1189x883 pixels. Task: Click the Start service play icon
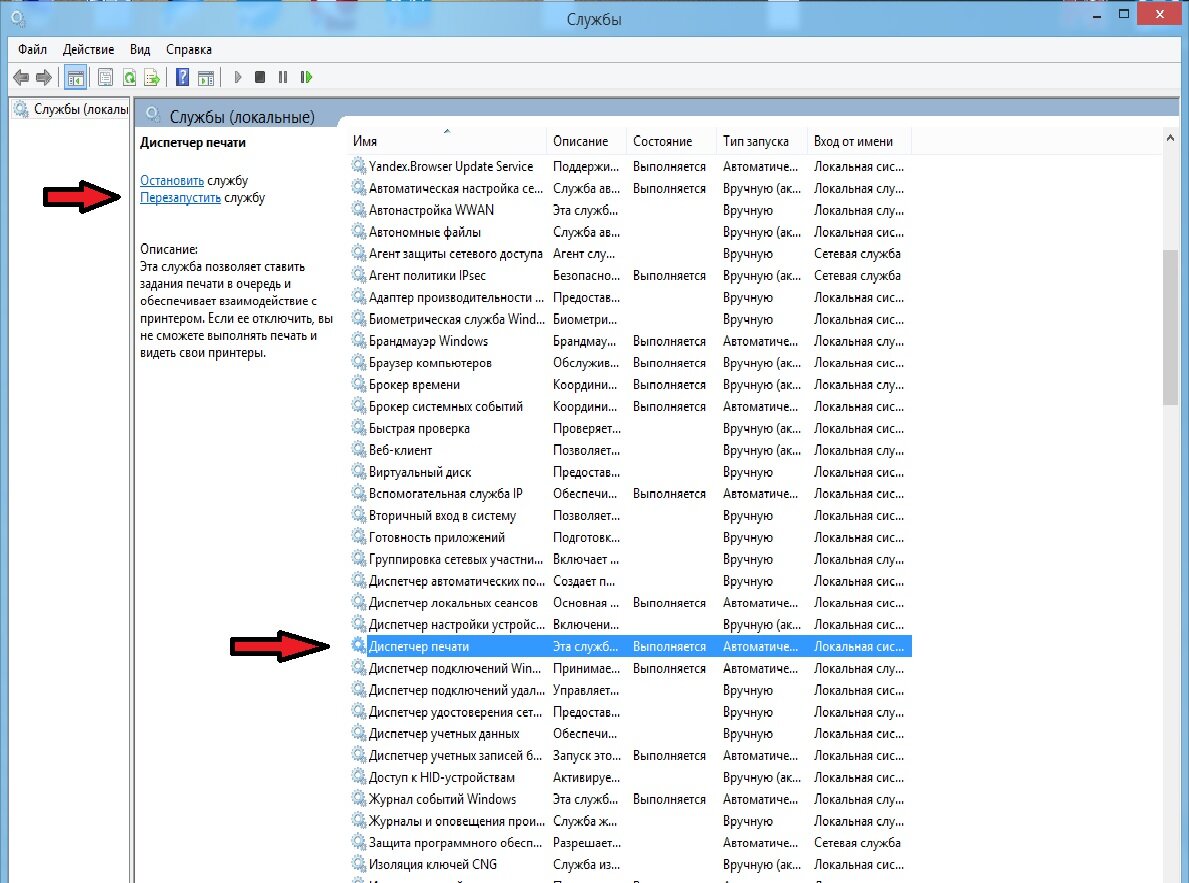[238, 77]
